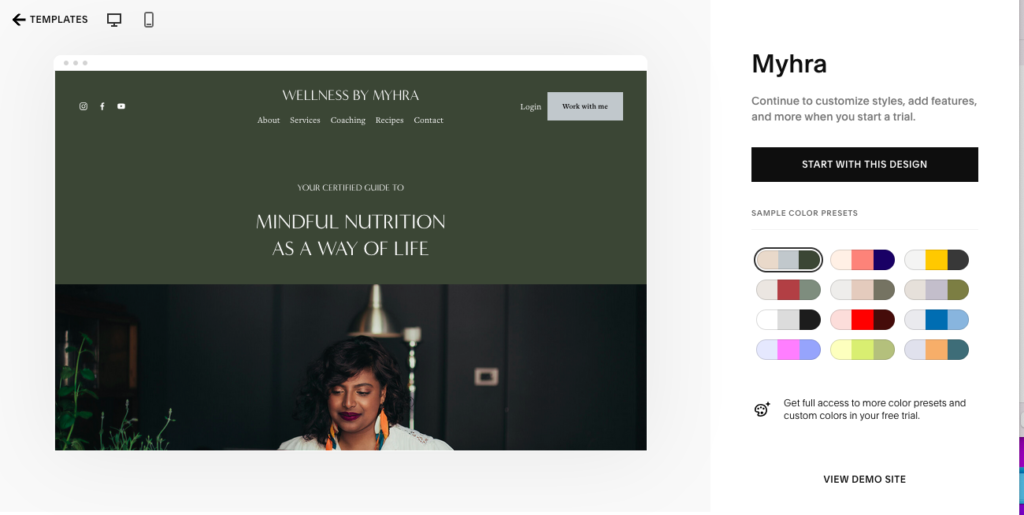The width and height of the screenshot is (1024, 515).
Task: Open the YouTube icon in preview
Action: click(121, 106)
